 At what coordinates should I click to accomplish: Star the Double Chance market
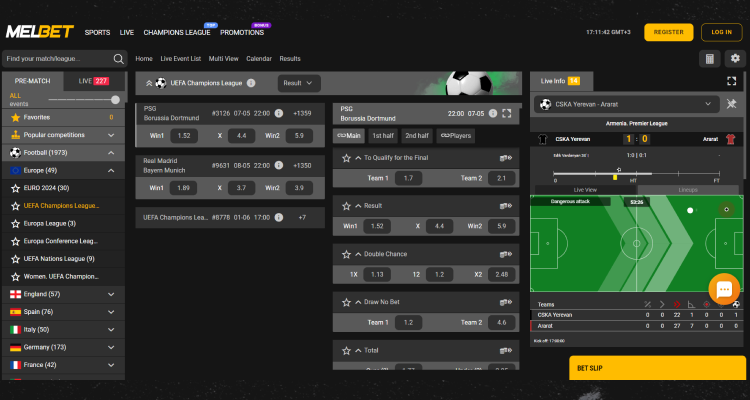[346, 254]
